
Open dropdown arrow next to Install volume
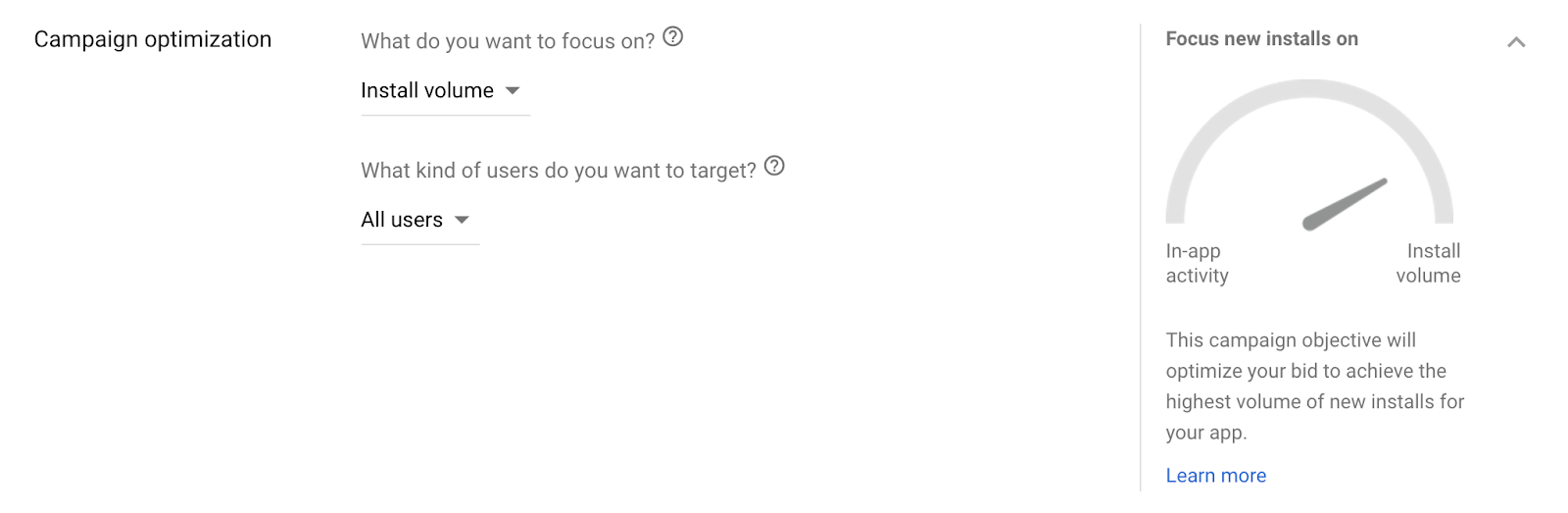point(513,90)
